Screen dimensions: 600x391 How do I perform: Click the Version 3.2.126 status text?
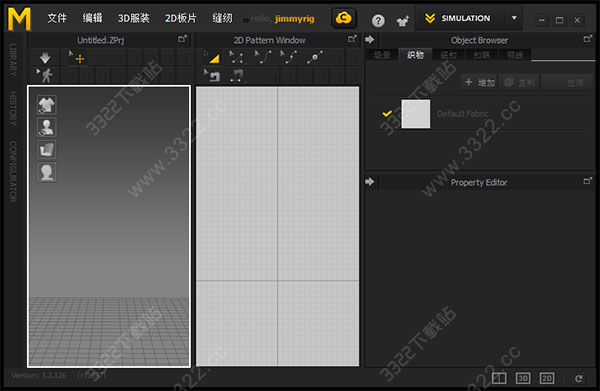coord(38,375)
